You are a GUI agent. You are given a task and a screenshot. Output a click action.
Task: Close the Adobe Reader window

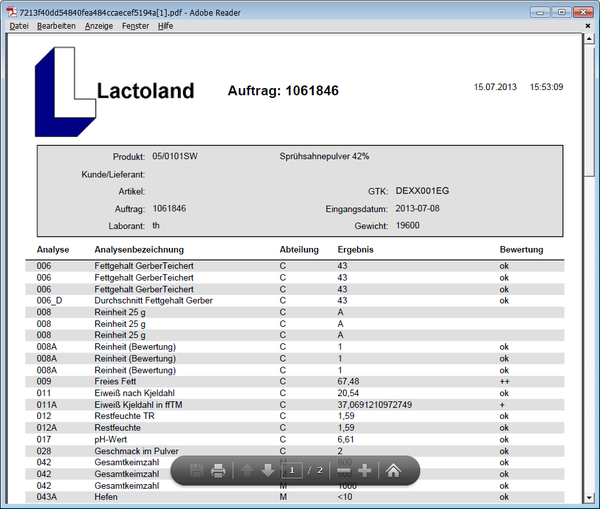[x=583, y=12]
